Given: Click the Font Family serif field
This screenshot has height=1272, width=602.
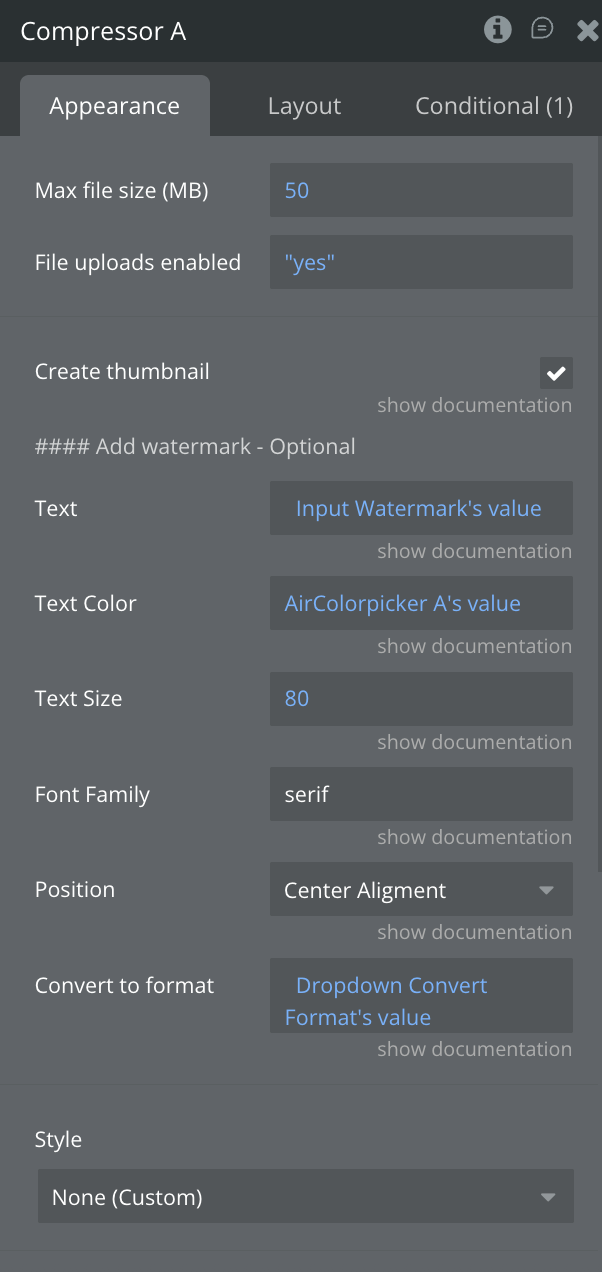Looking at the screenshot, I should 421,795.
